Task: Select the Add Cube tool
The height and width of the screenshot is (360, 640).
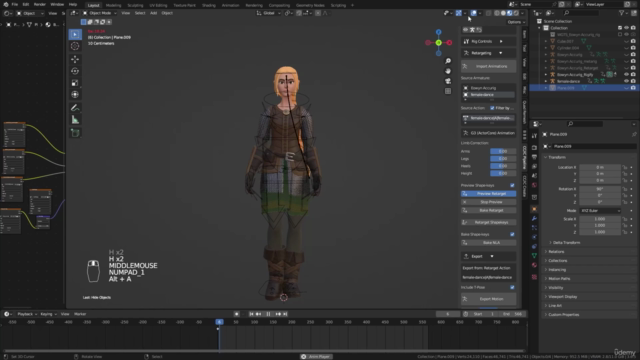Action: pos(75,133)
